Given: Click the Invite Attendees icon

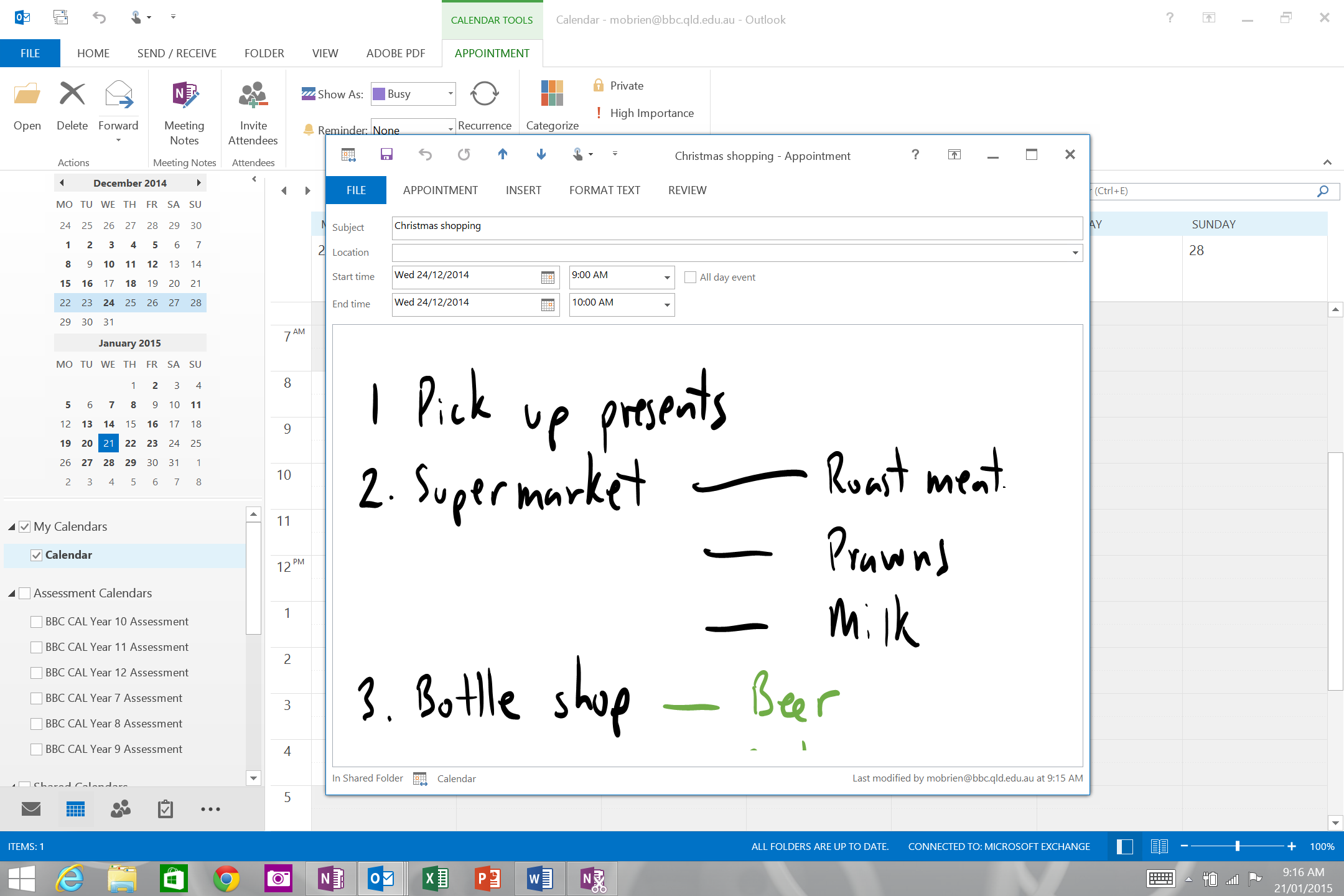Looking at the screenshot, I should (253, 95).
